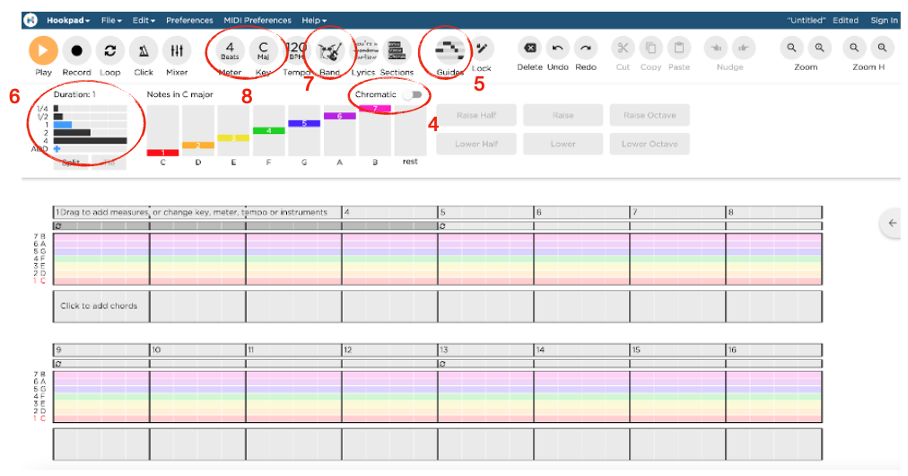This screenshot has width=908, height=476.
Task: Open the Hookpad dropdown menu
Action: pos(71,20)
